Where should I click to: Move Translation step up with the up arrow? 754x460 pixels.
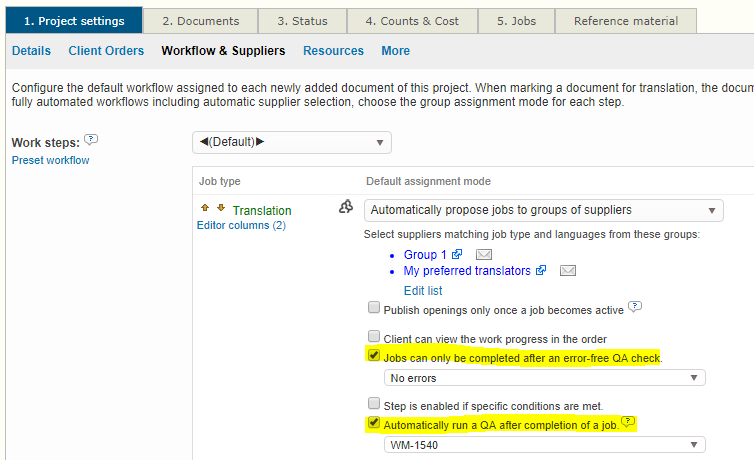coord(205,209)
